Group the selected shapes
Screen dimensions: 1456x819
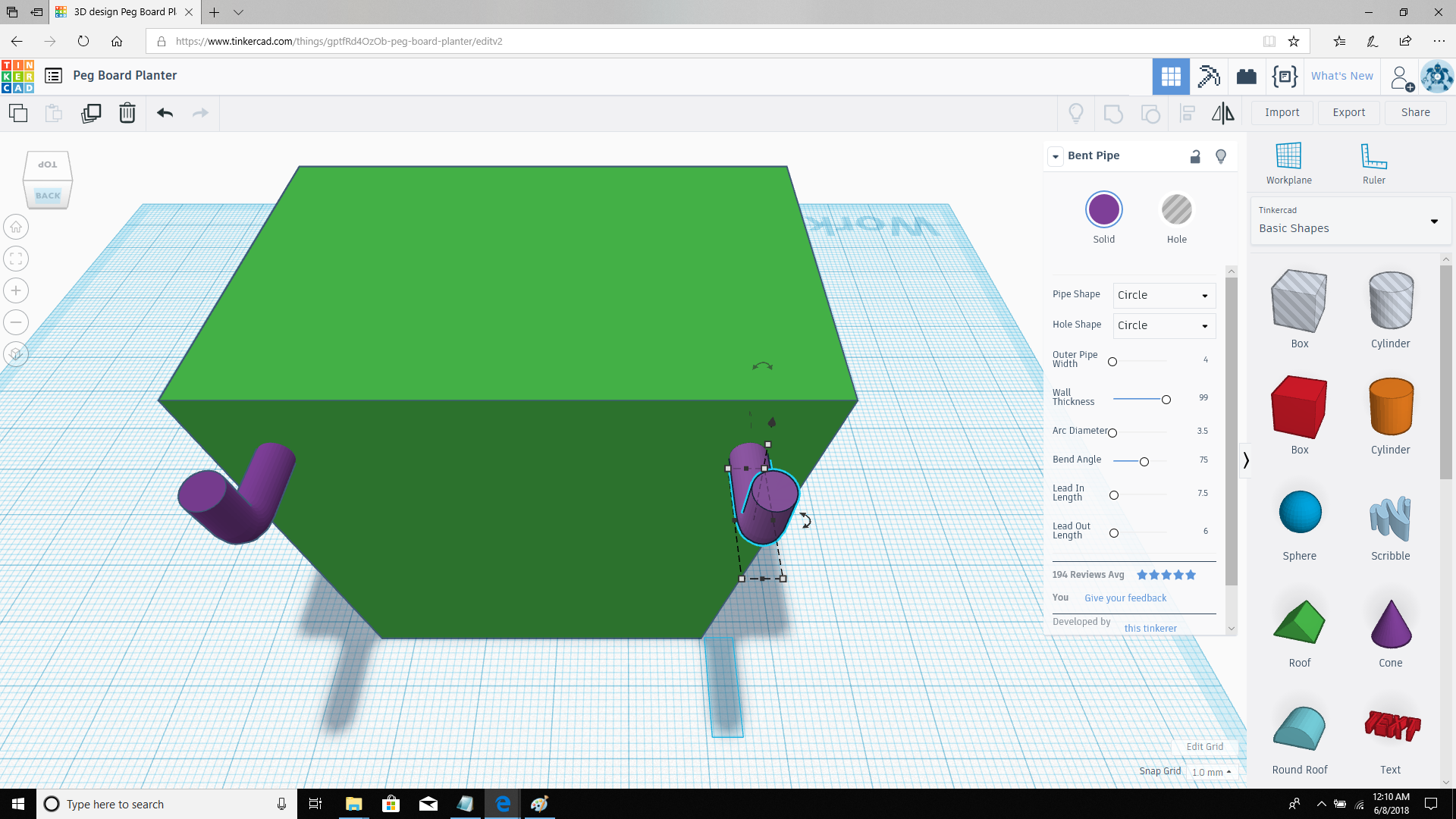click(x=1112, y=113)
